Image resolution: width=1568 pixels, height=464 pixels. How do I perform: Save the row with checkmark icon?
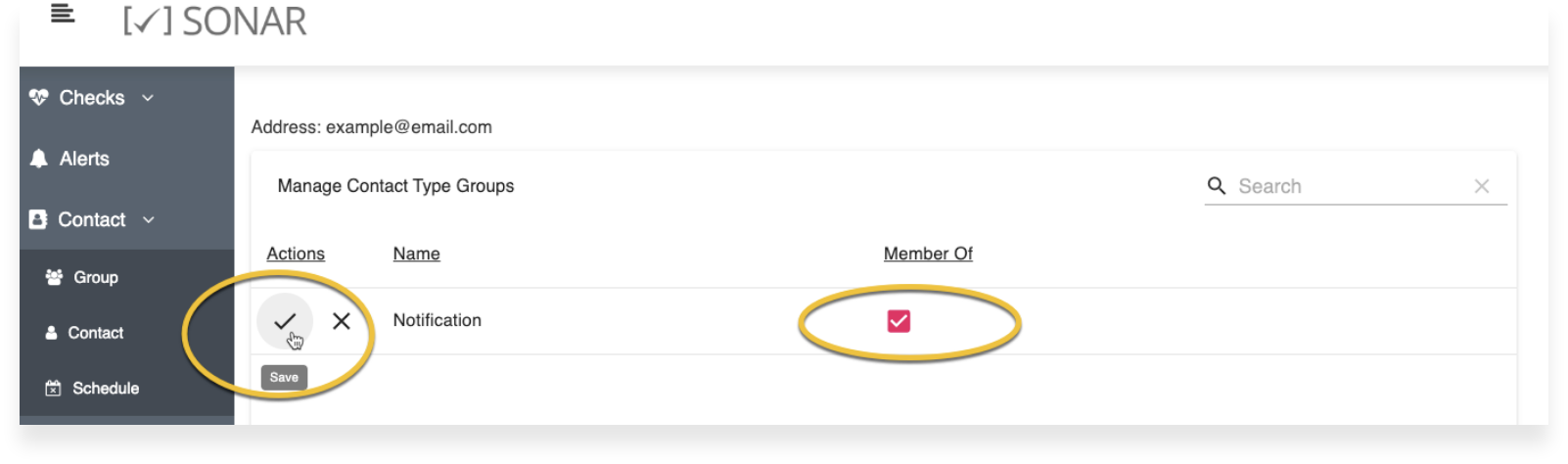(285, 321)
